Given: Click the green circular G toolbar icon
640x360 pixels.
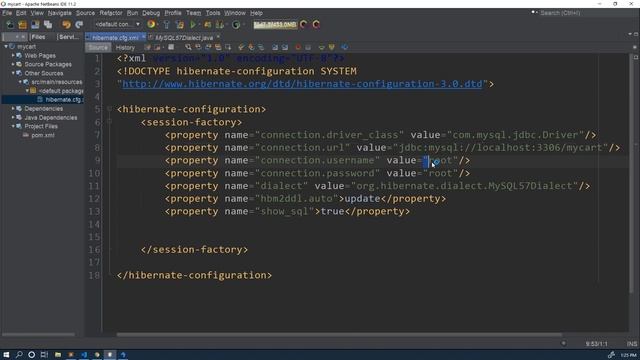Looking at the screenshot, I should coord(236,24).
